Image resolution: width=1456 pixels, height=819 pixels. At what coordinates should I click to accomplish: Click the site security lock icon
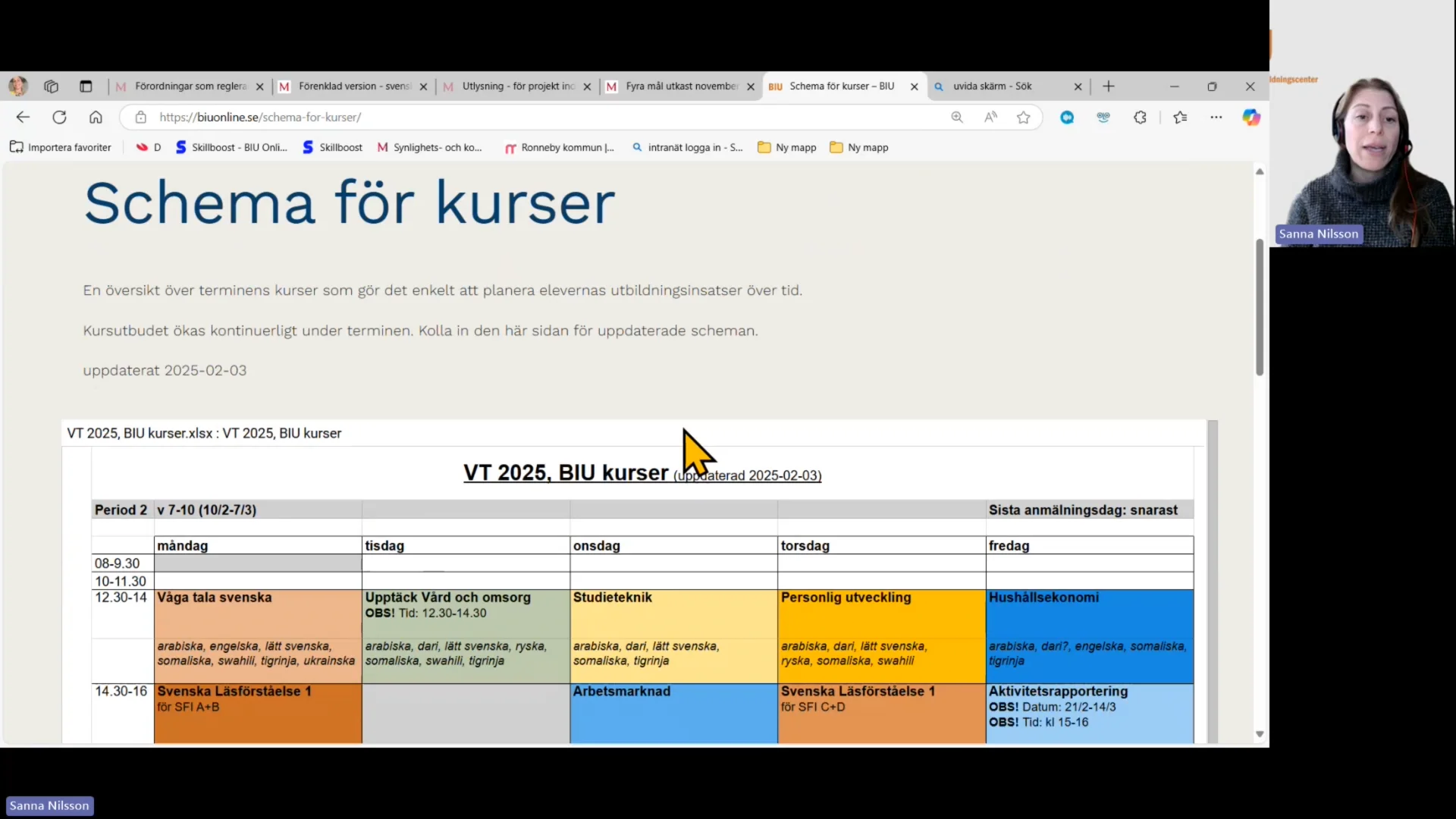click(x=140, y=117)
